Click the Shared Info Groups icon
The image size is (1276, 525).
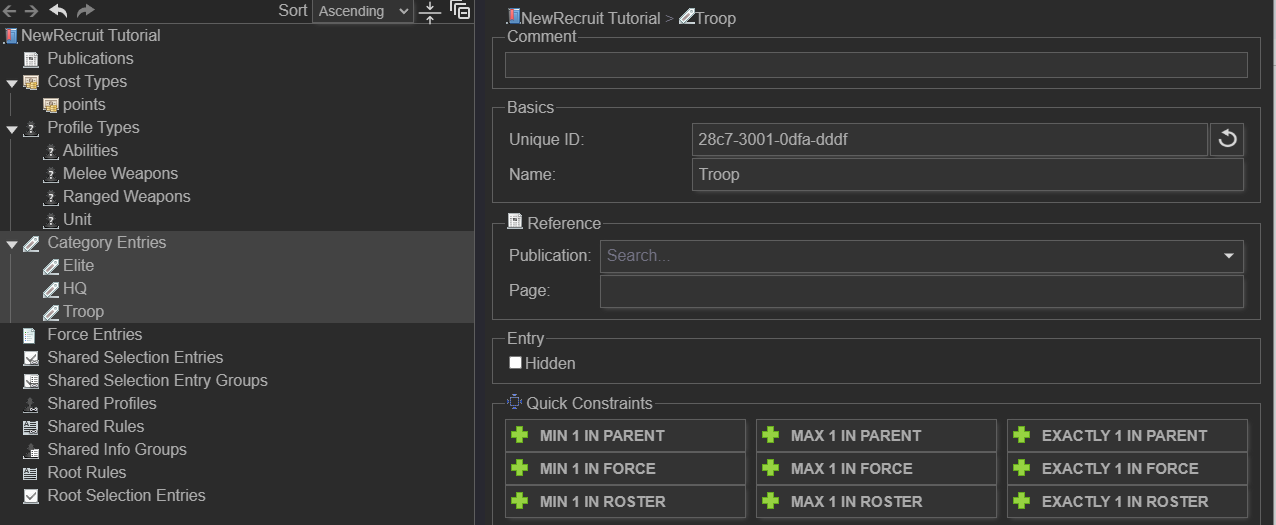[x=30, y=450]
